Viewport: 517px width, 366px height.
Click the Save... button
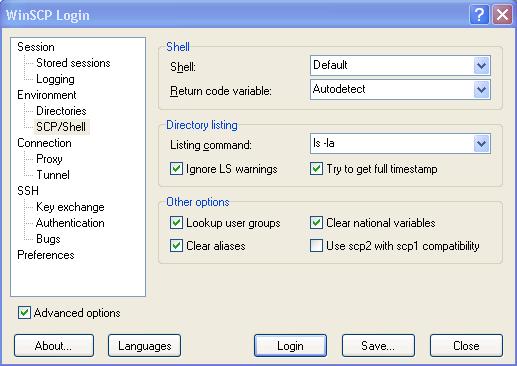pyautogui.click(x=378, y=346)
